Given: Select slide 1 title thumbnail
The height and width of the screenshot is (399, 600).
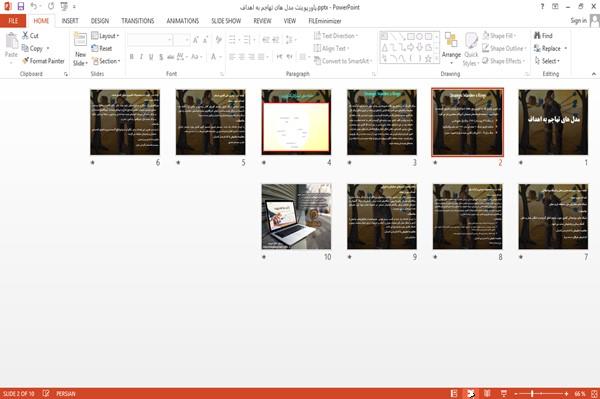Looking at the screenshot, I should [553, 122].
